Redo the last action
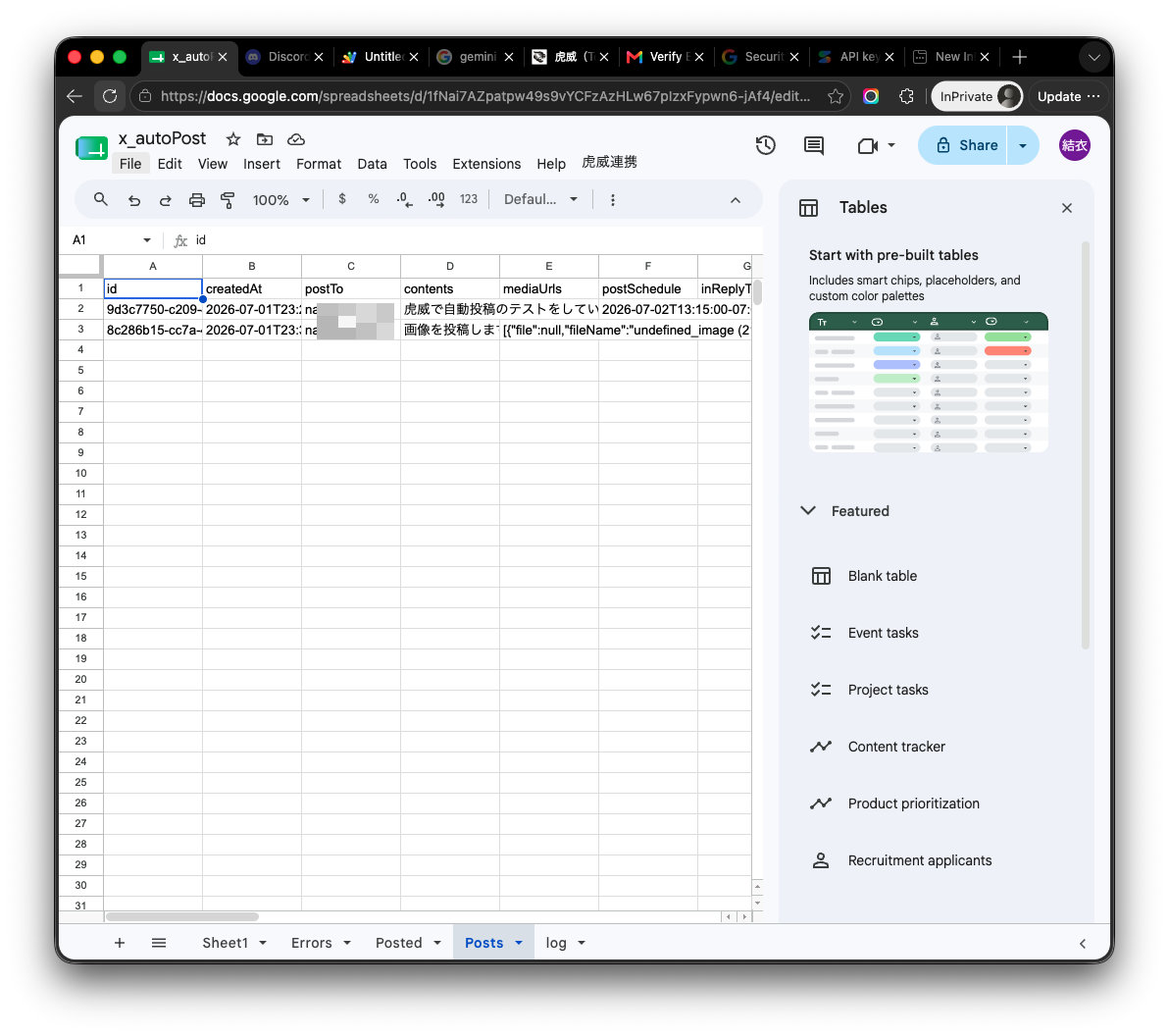This screenshot has height=1036, width=1169. click(x=166, y=200)
